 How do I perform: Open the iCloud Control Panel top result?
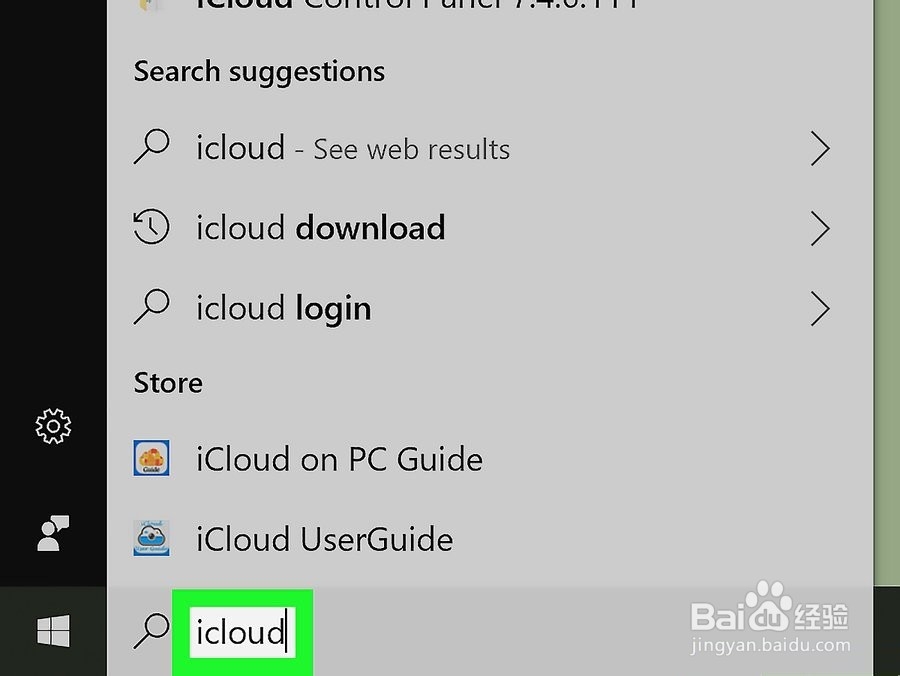pyautogui.click(x=416, y=6)
